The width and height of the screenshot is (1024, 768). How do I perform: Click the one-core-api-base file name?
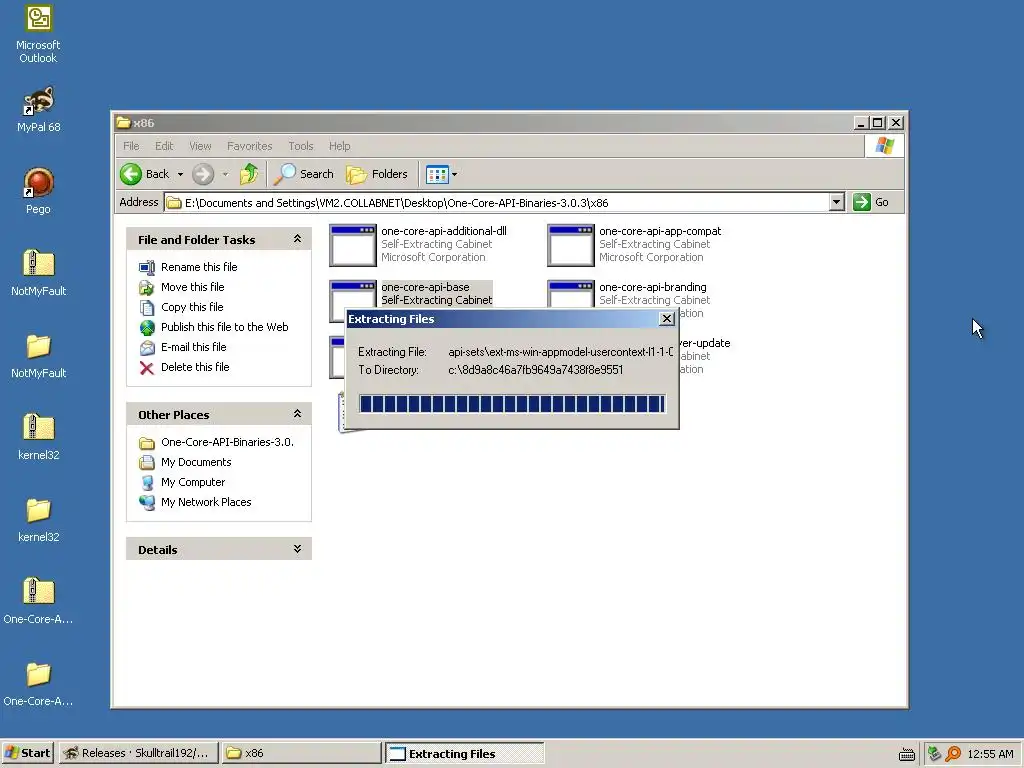click(425, 287)
